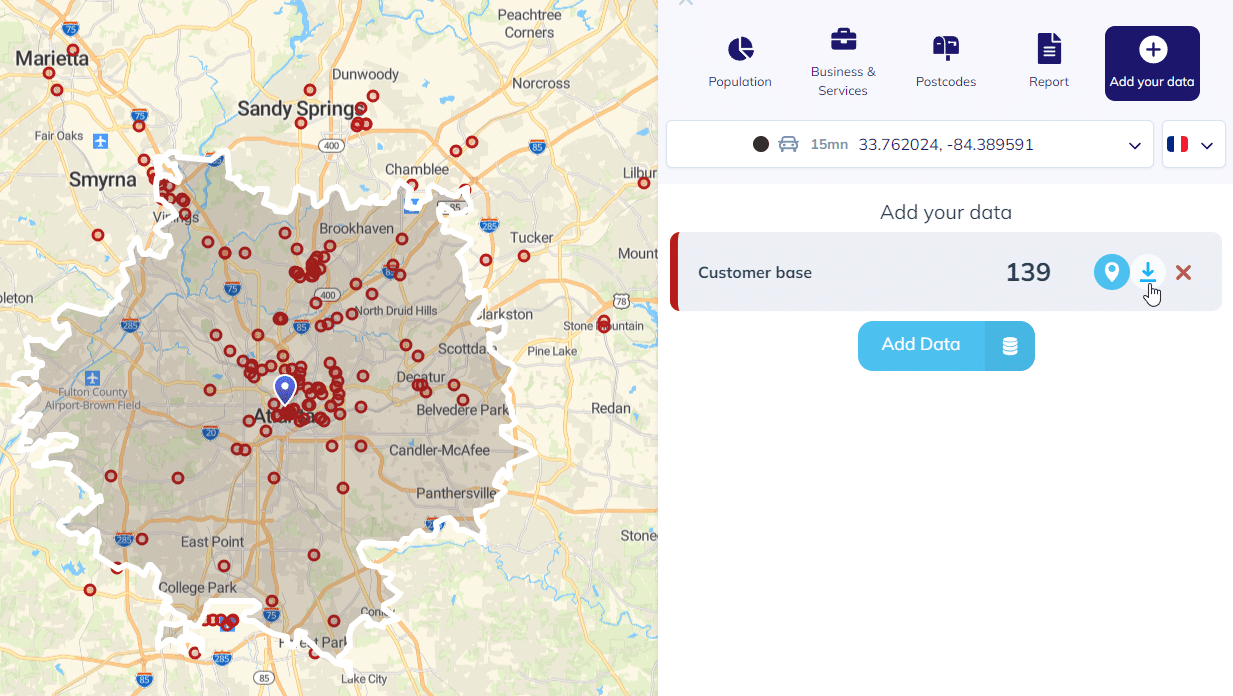Toggle Customer base pins visibility on map
Screen dimensions: 1233x696
coord(1111,271)
